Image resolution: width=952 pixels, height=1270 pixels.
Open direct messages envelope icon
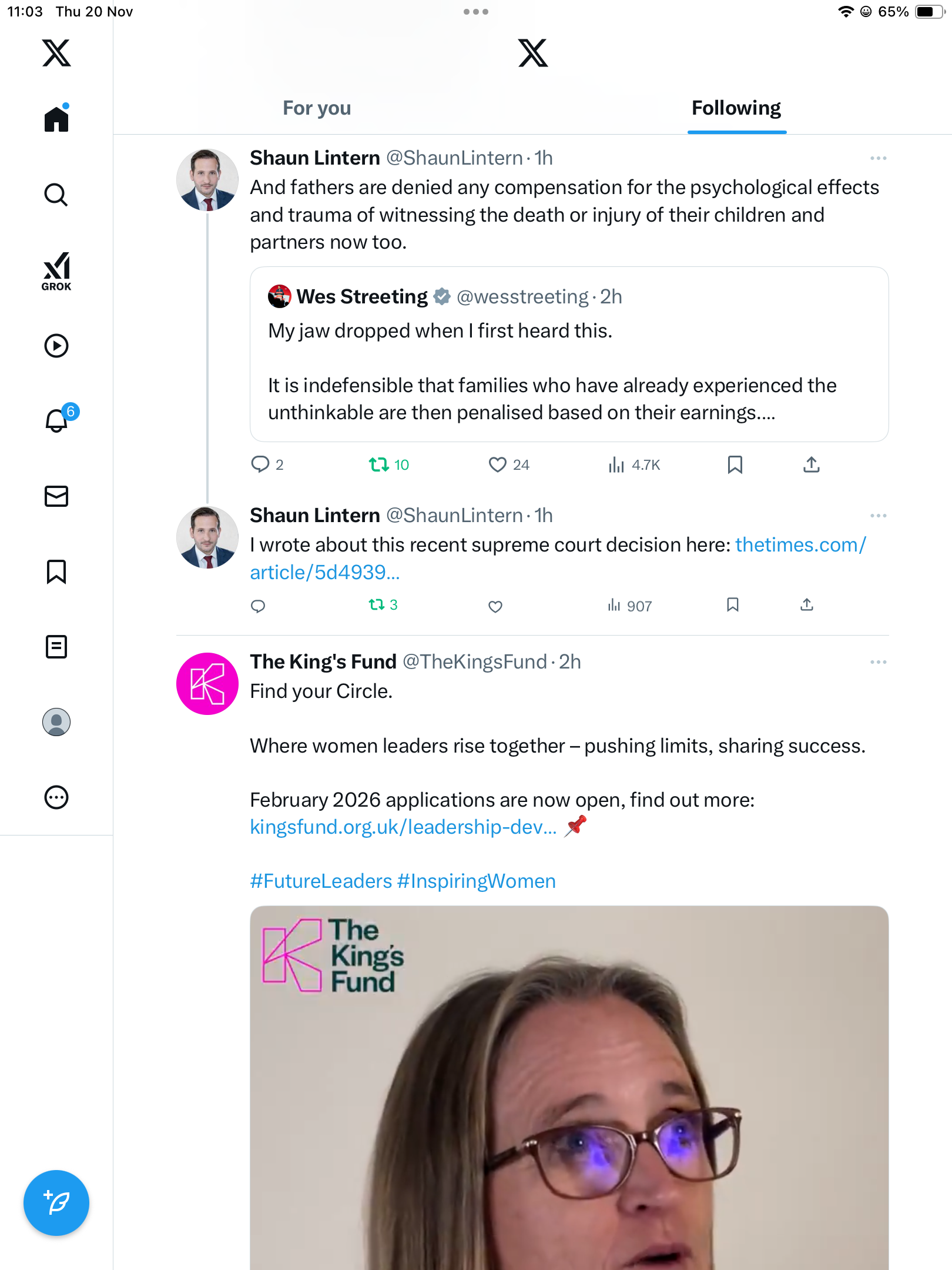pyautogui.click(x=56, y=496)
